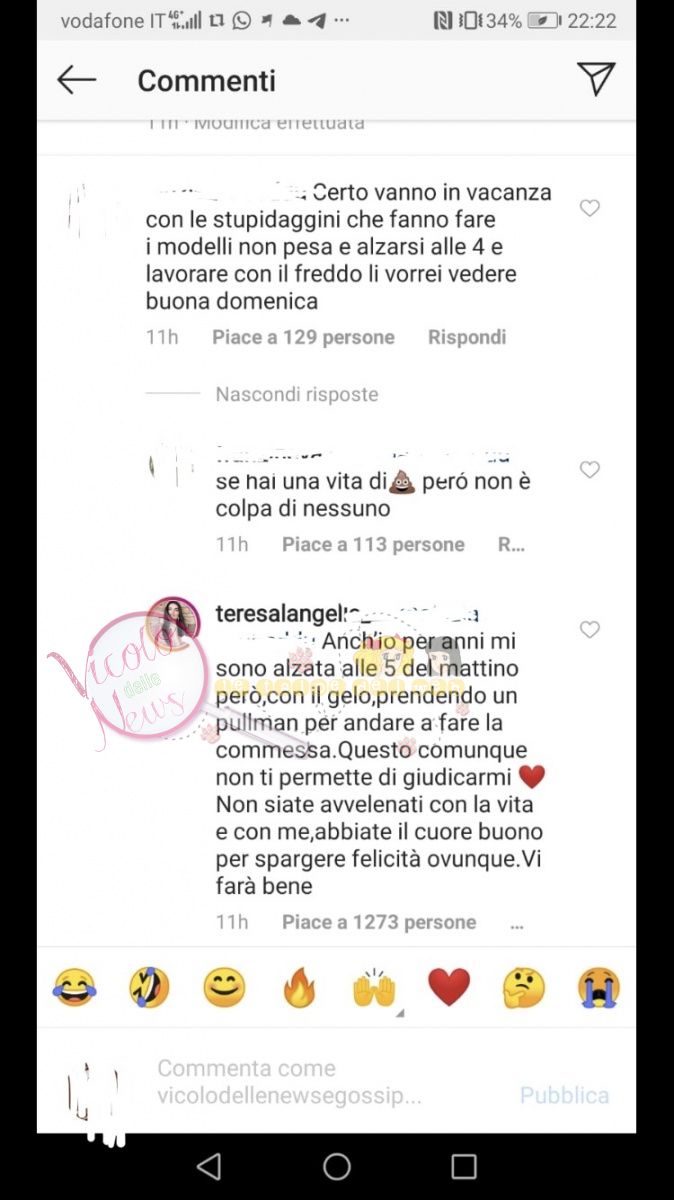This screenshot has height=1200, width=674.
Task: Like teresalangella's reply comment
Action: 590,629
